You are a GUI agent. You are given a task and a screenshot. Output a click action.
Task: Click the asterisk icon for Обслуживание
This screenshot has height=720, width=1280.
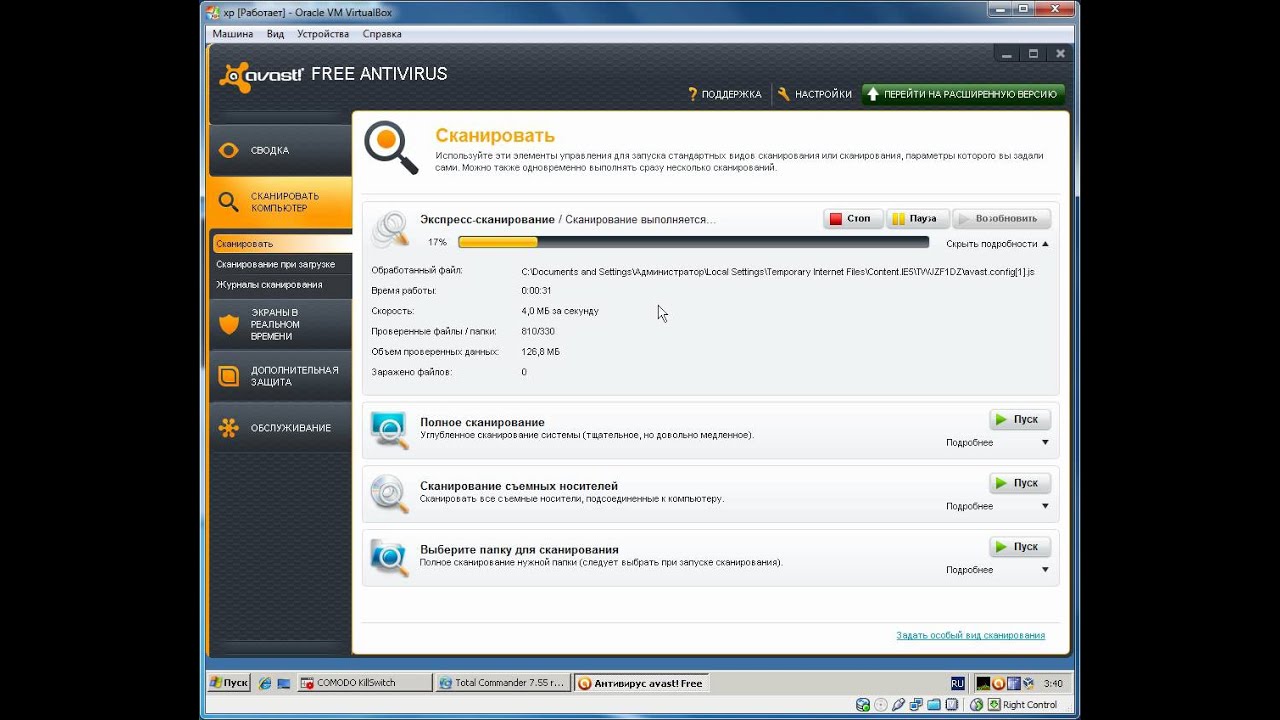pos(229,428)
